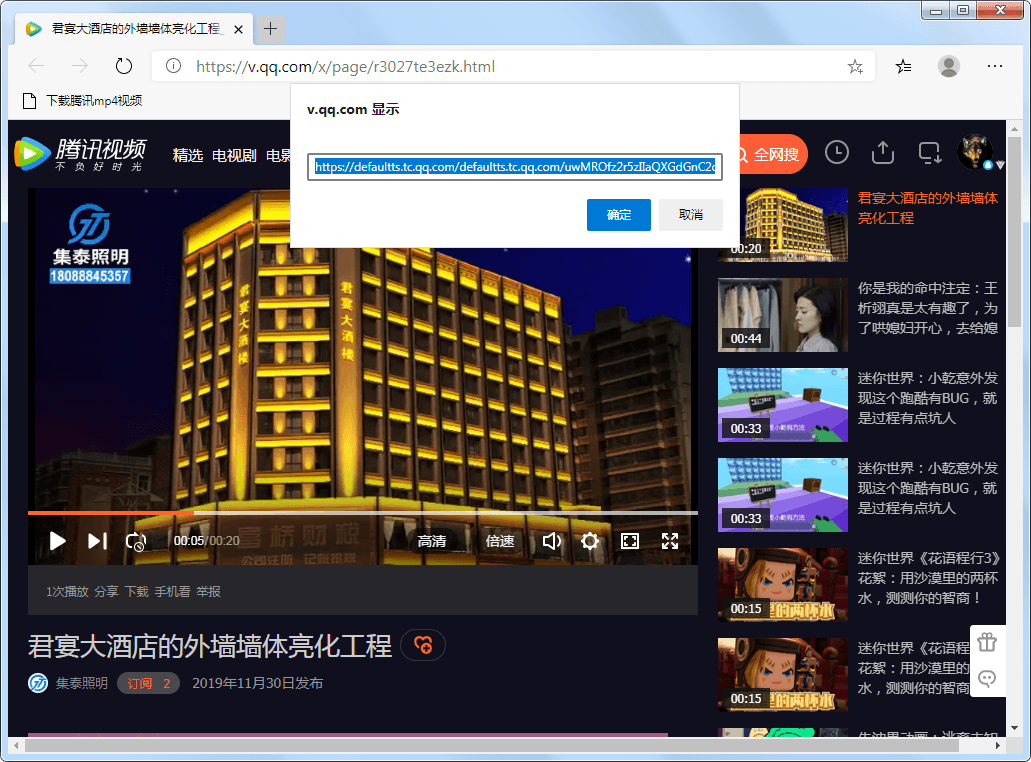Toggle web page fullscreen mode

(x=630, y=541)
